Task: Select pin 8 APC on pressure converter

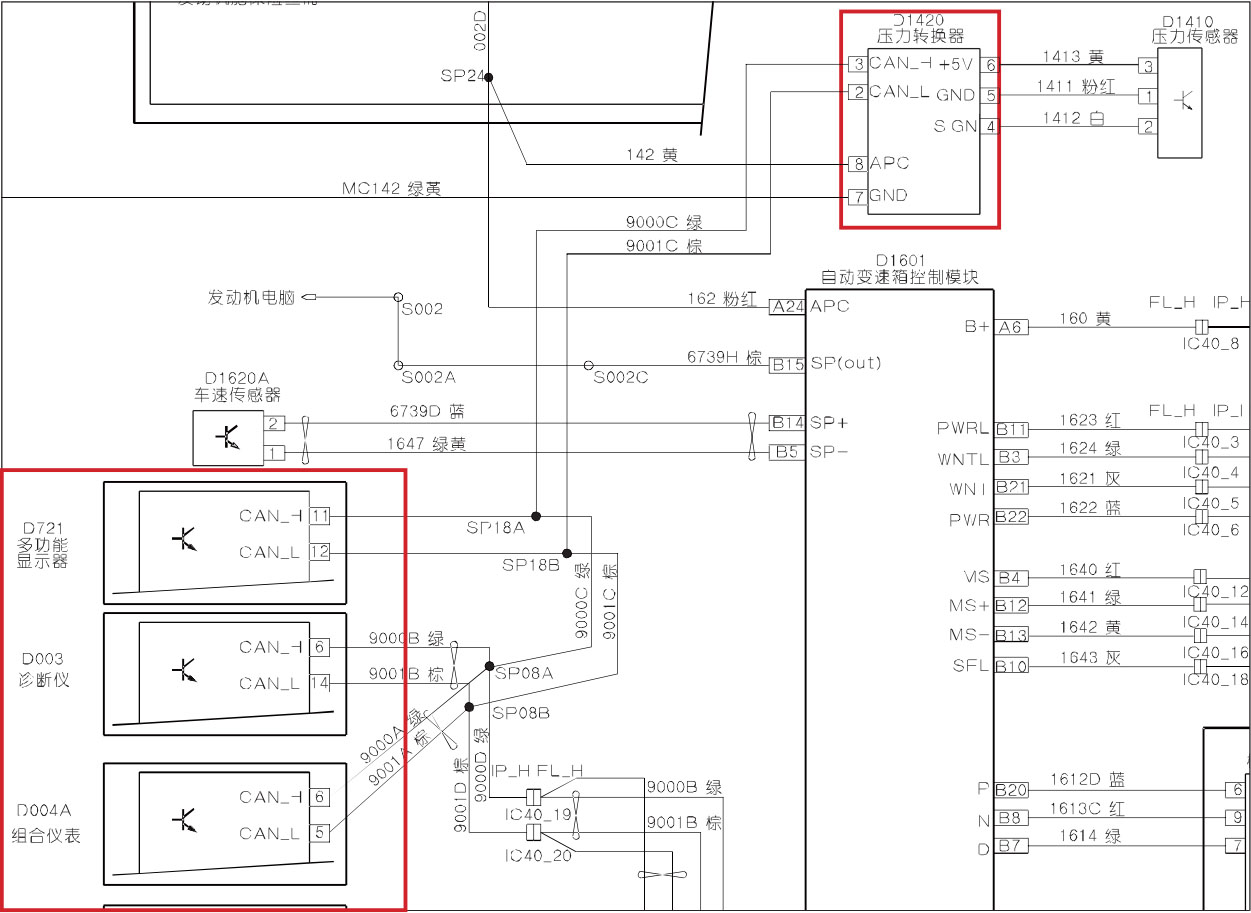Action: tap(857, 163)
